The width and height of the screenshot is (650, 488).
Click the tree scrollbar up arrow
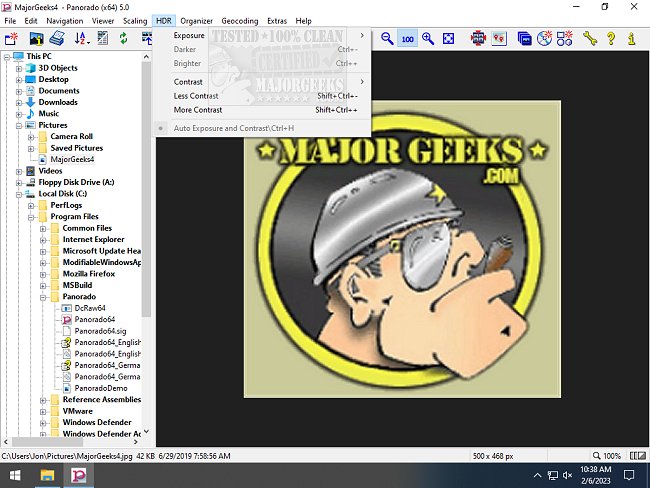click(x=146, y=56)
